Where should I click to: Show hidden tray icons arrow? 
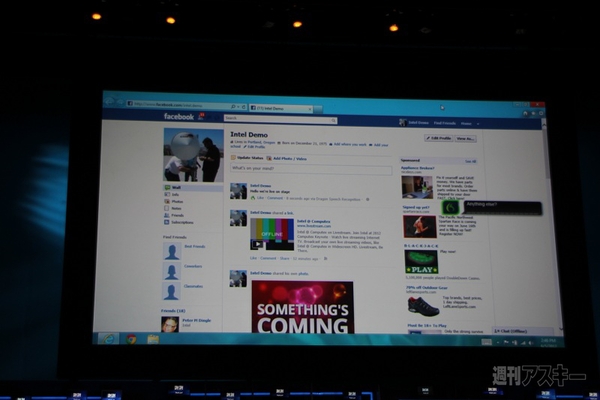coord(498,342)
